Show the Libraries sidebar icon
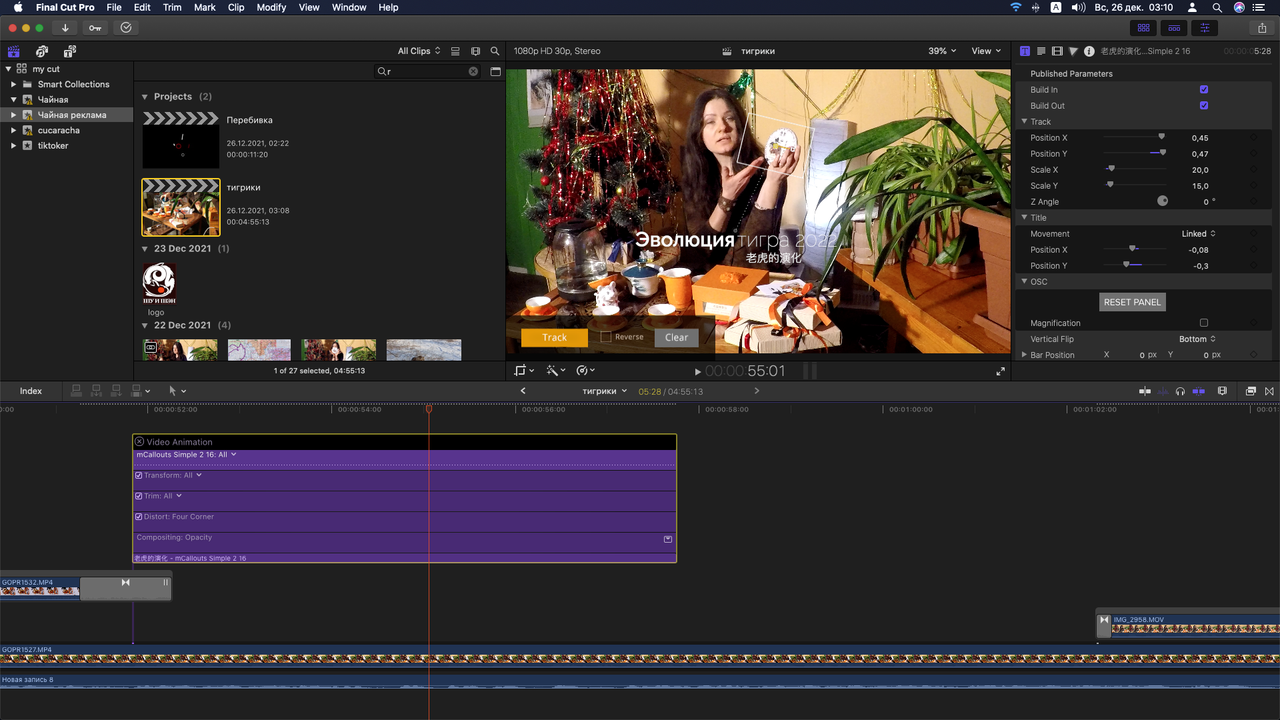Screen dimensions: 1280x720 [14, 51]
